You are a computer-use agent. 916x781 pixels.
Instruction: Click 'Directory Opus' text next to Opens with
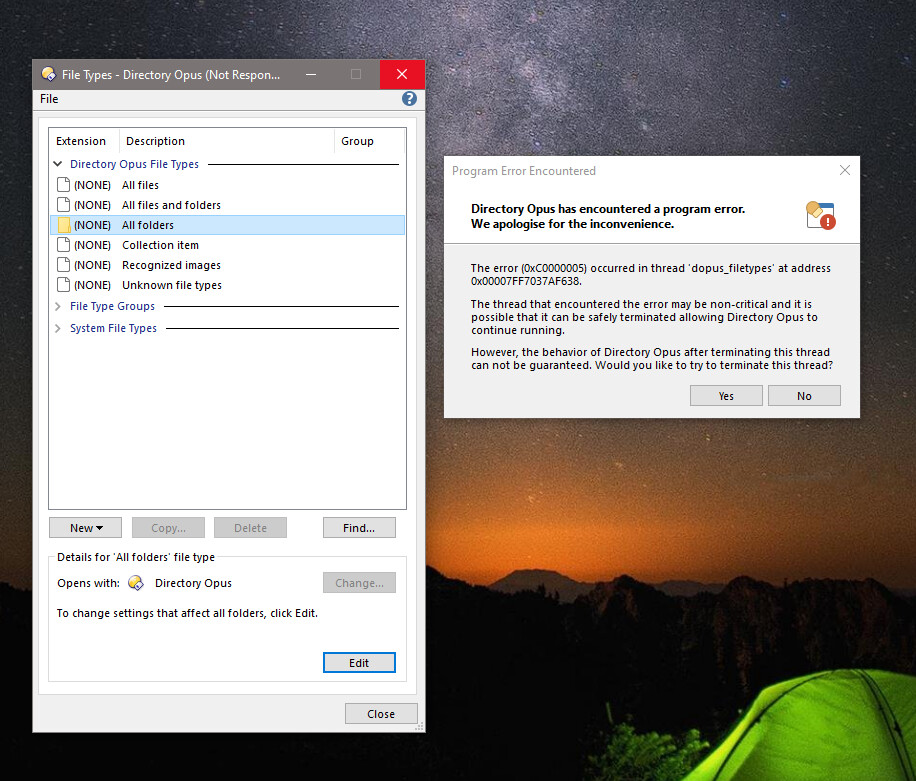(193, 583)
